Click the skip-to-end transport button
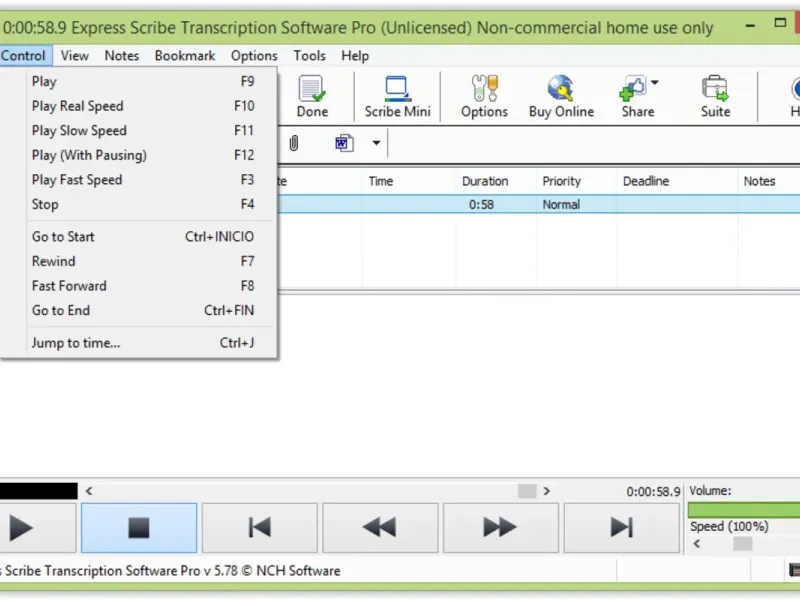 coord(621,528)
